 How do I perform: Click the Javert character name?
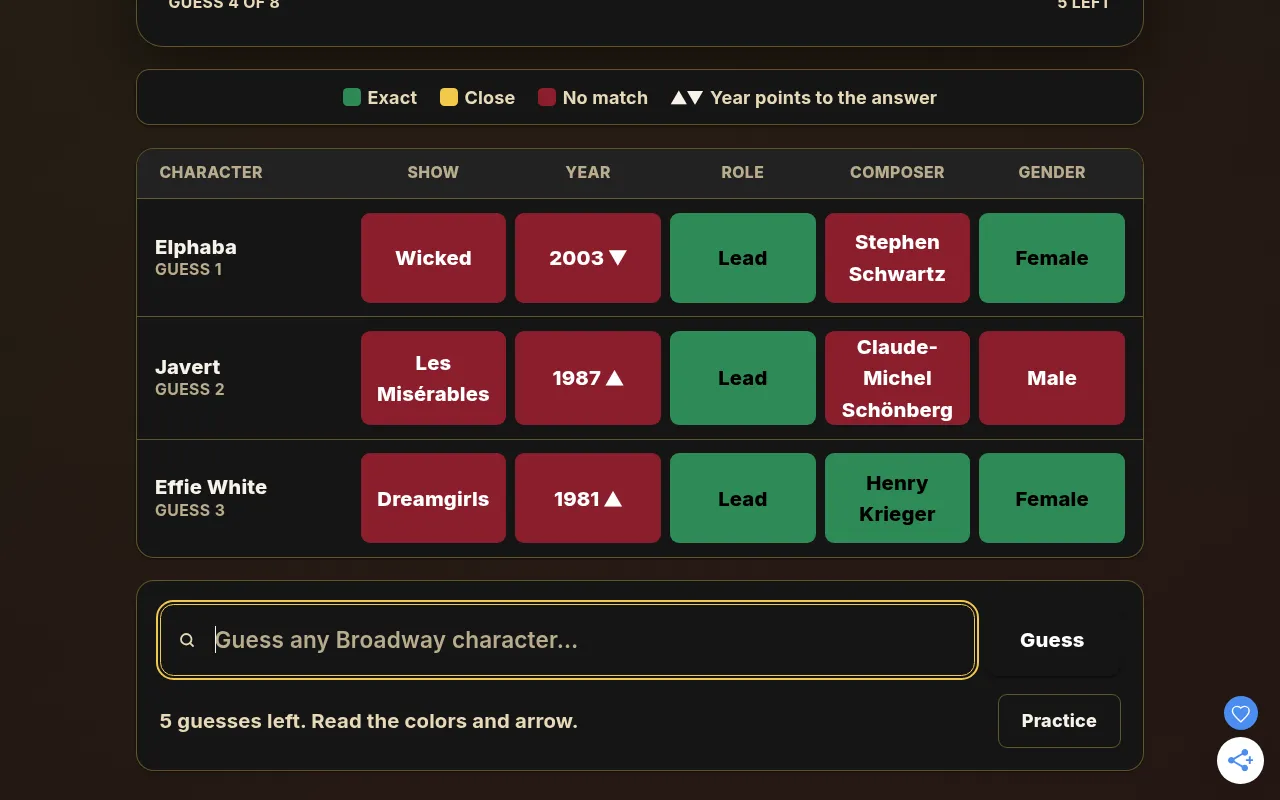188,367
